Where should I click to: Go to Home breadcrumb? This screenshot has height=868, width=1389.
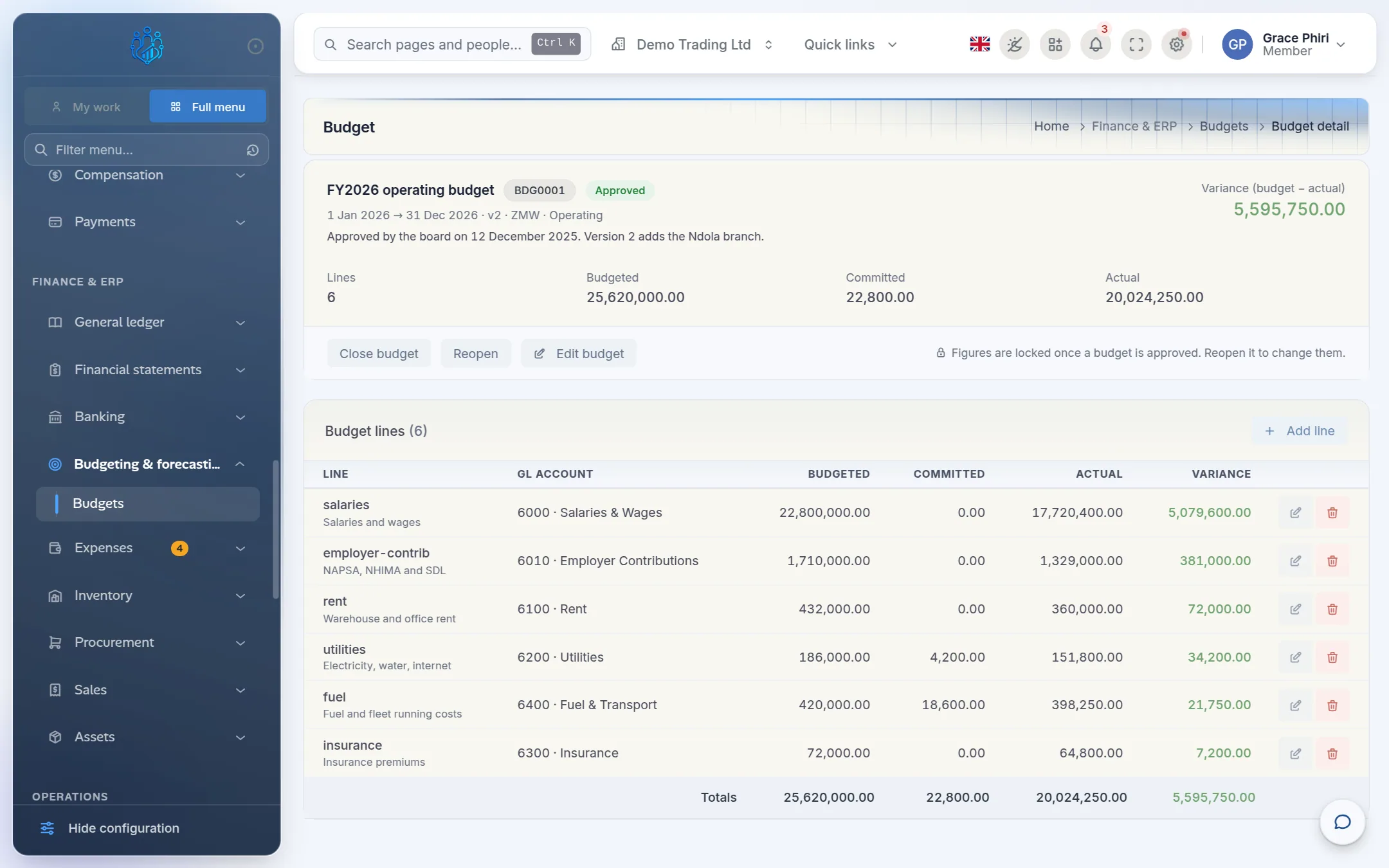(x=1051, y=126)
